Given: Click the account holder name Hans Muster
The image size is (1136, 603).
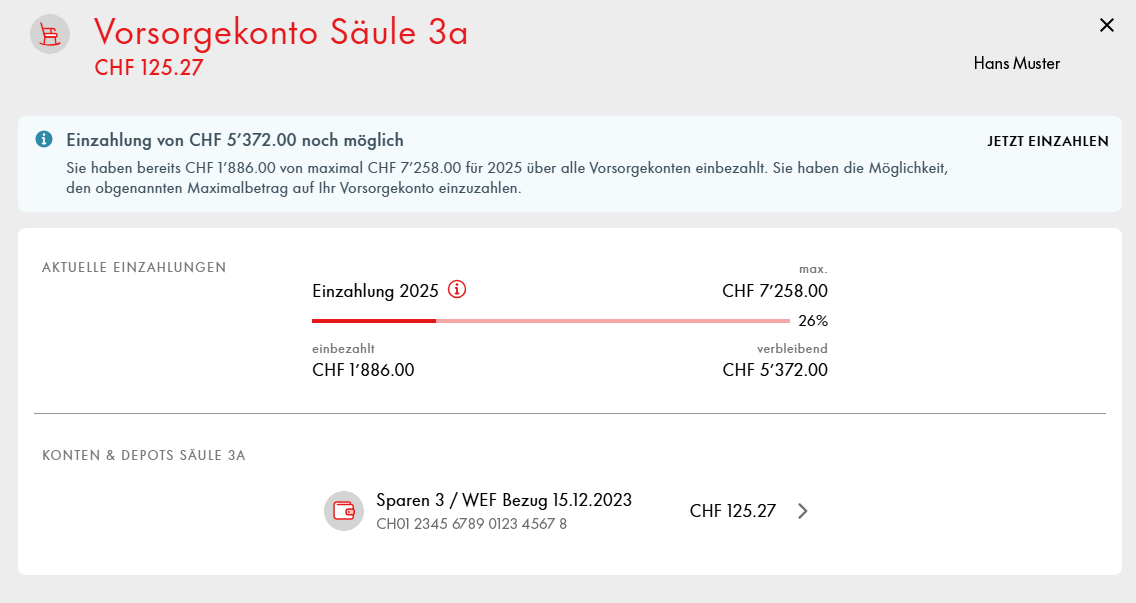Looking at the screenshot, I should (x=1016, y=64).
